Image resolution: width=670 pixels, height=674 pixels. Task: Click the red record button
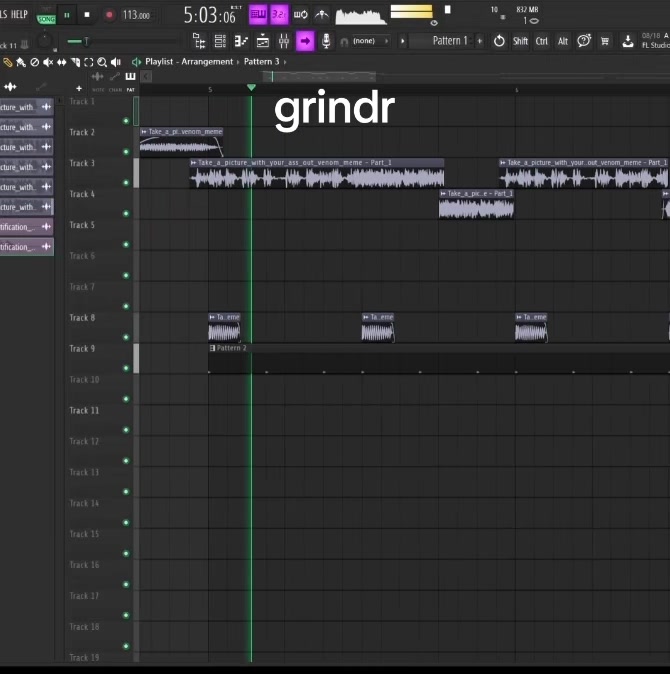[x=109, y=15]
